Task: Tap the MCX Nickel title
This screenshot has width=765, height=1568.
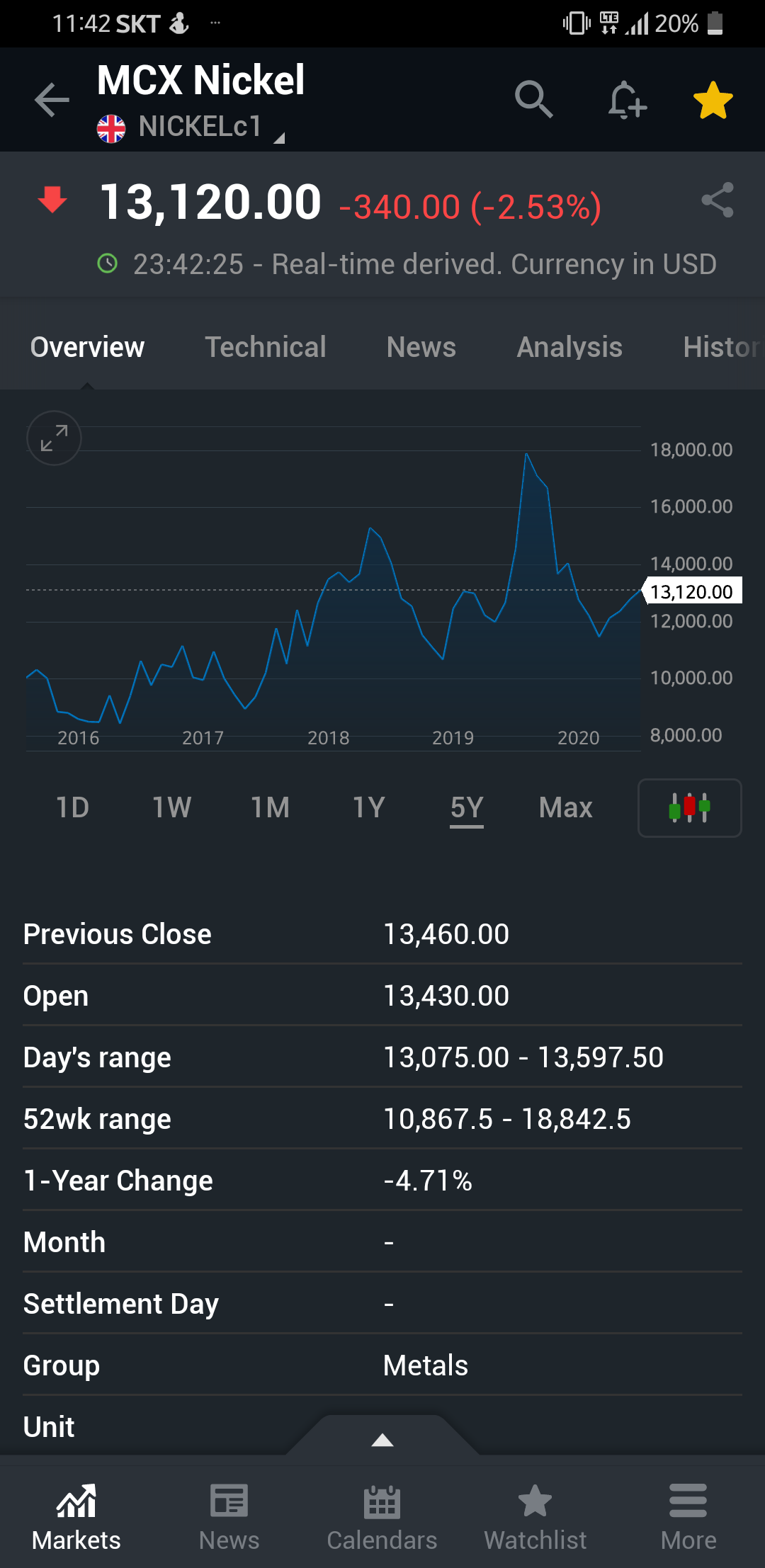Action: [200, 80]
